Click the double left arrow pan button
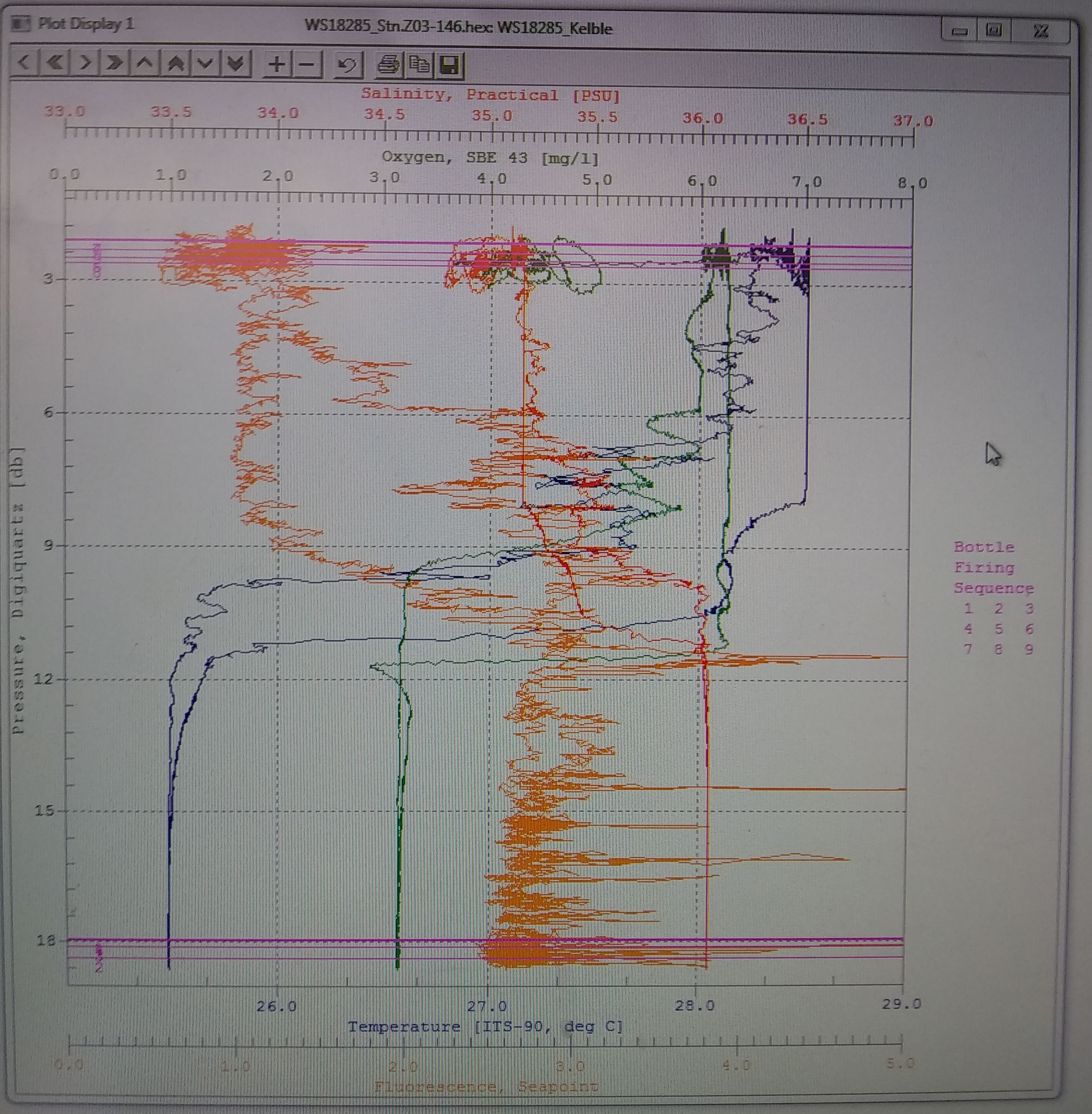1092x1114 pixels. click(x=54, y=62)
